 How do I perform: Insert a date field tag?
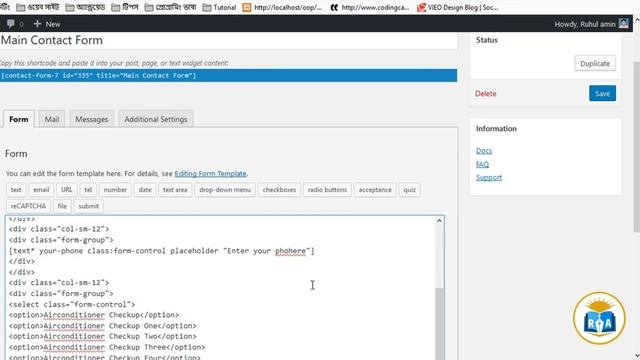click(145, 190)
